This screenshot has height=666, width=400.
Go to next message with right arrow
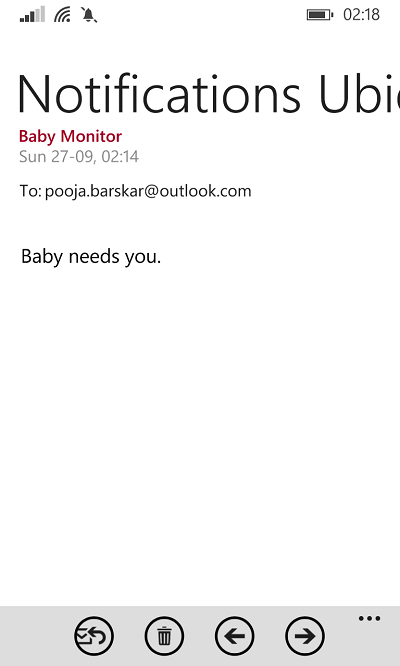click(304, 636)
